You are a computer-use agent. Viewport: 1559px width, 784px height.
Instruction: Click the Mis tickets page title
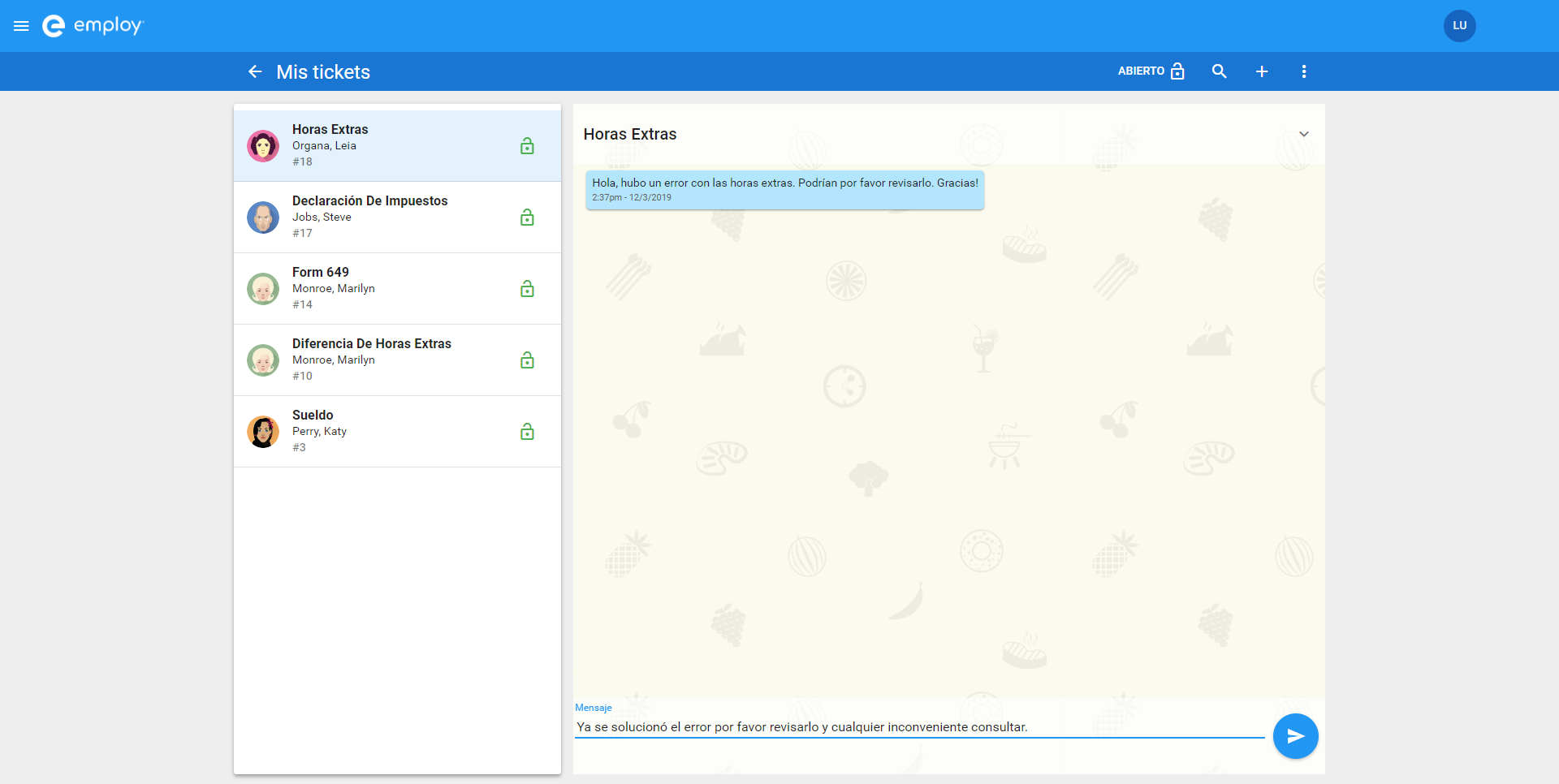coord(323,72)
